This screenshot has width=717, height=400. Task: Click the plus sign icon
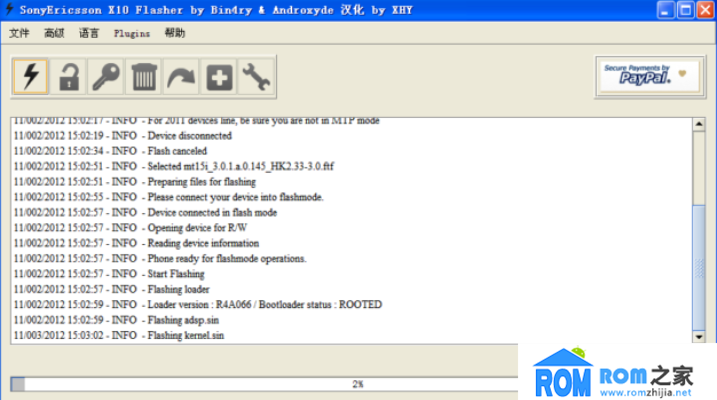click(219, 76)
